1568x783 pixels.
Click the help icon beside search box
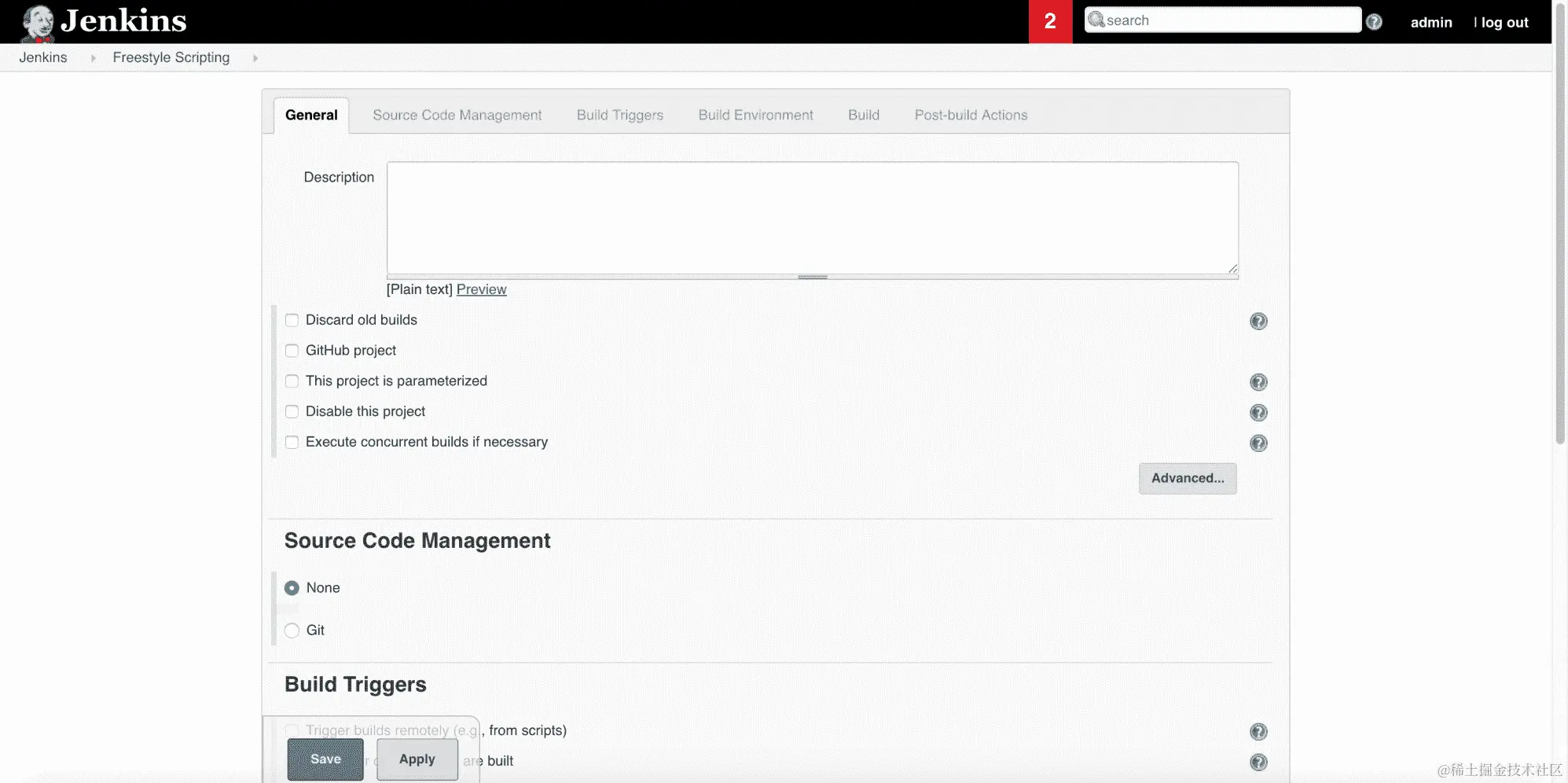point(1374,22)
